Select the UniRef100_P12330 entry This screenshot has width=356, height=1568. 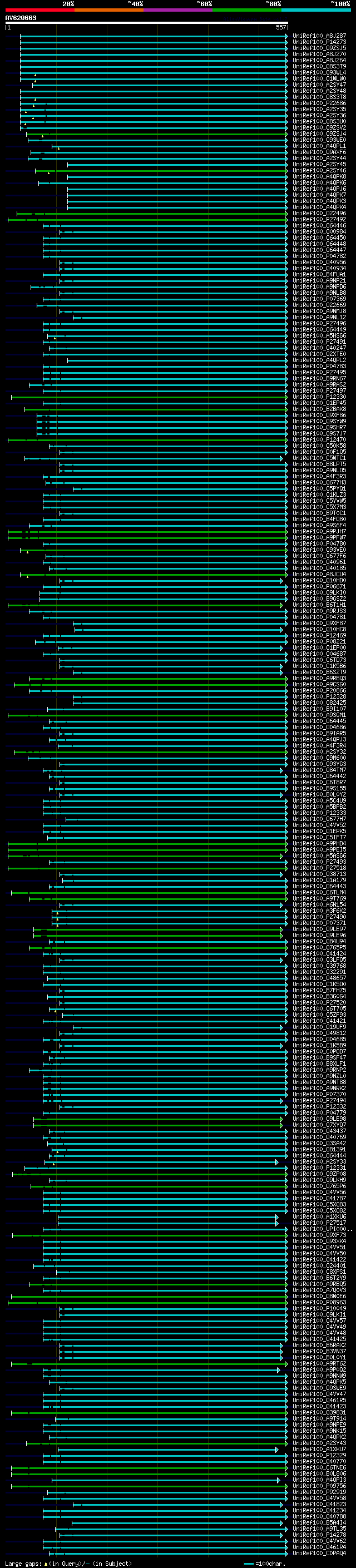click(319, 397)
